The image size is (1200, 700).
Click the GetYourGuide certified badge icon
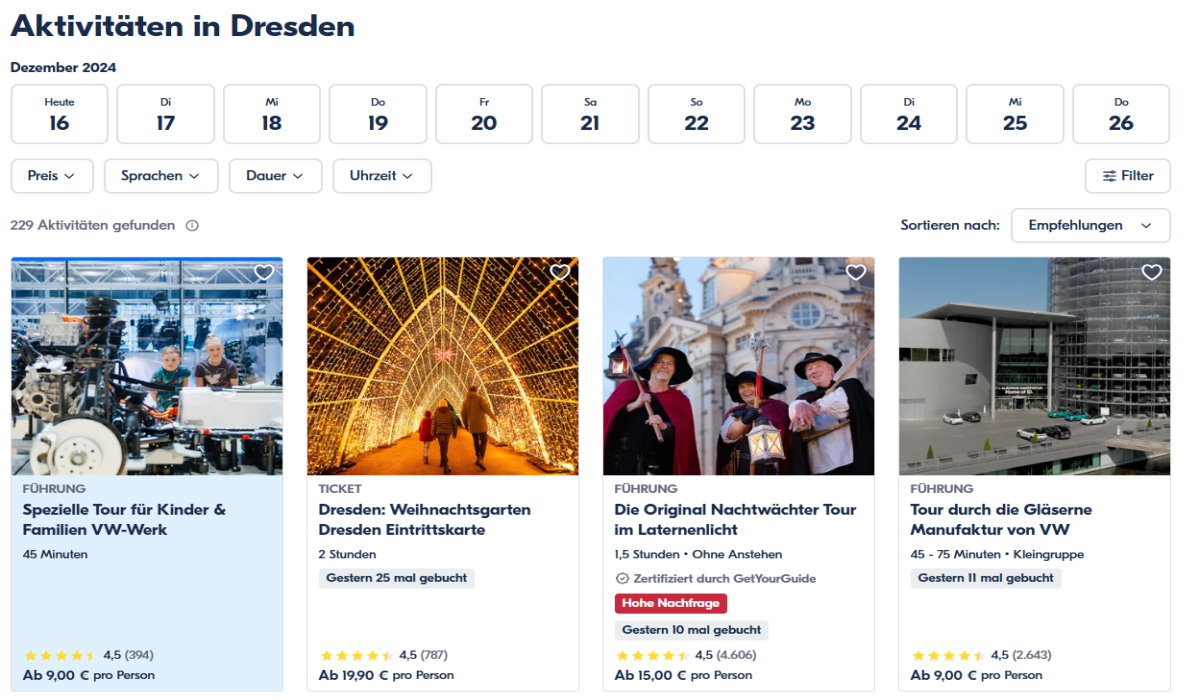tap(622, 578)
